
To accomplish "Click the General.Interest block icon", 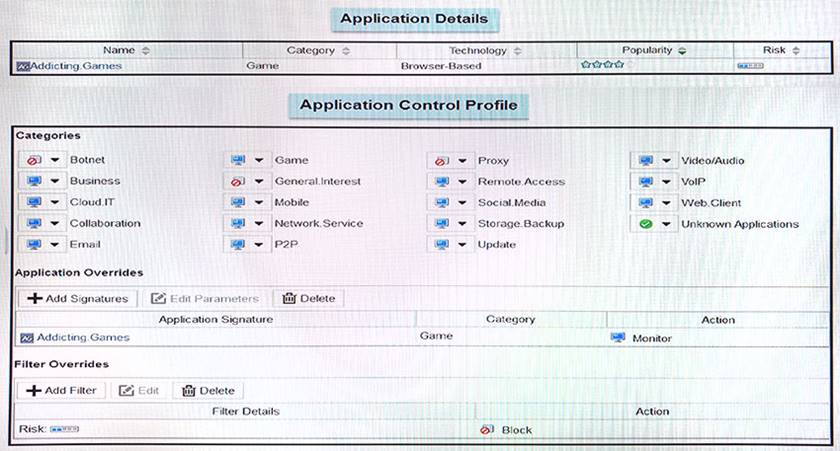I will pos(238,182).
